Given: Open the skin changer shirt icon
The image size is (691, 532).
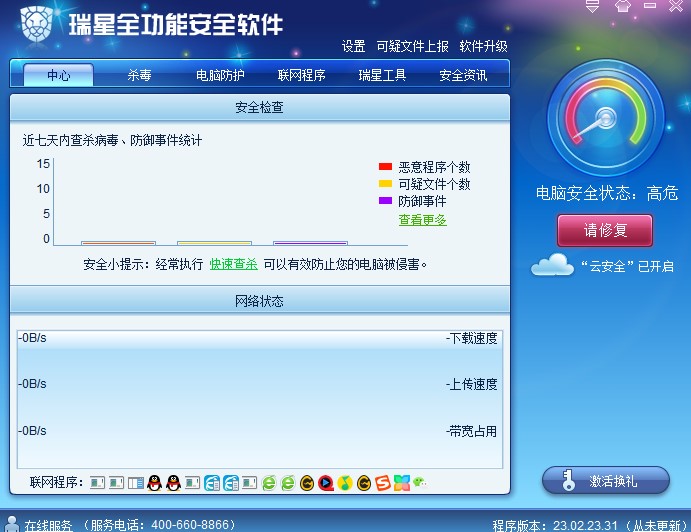Looking at the screenshot, I should [x=623, y=6].
